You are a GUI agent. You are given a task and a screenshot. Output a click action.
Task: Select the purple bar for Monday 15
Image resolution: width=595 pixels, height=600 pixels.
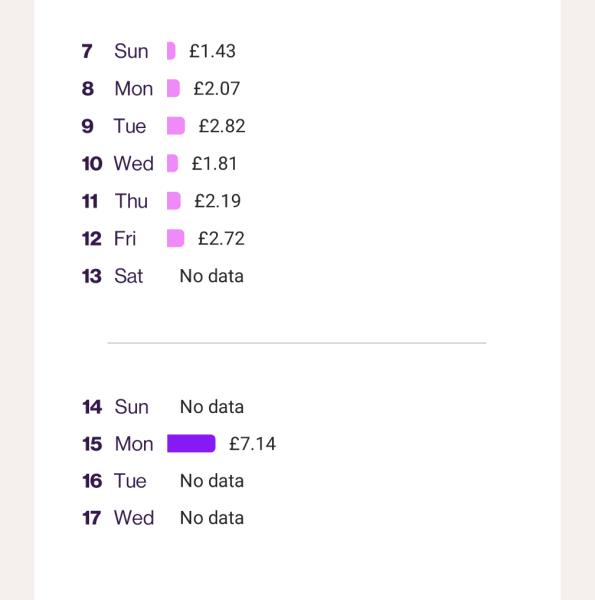[191, 443]
